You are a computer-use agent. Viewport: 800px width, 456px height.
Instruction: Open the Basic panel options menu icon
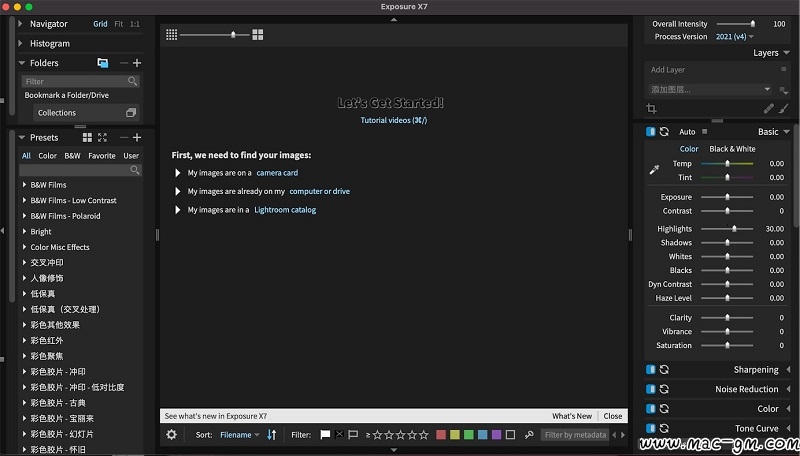coord(705,132)
